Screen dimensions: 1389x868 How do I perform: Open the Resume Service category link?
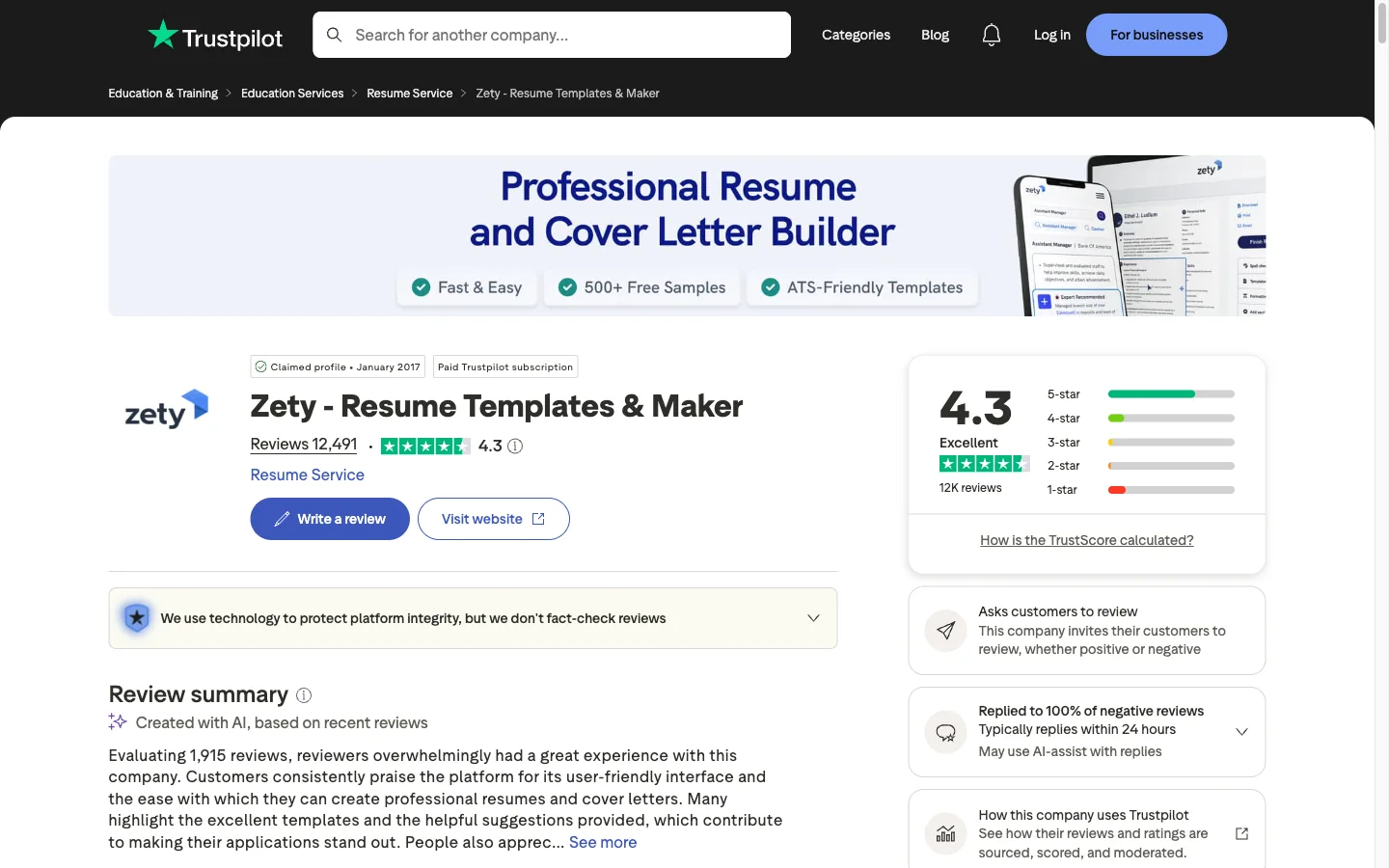[307, 475]
